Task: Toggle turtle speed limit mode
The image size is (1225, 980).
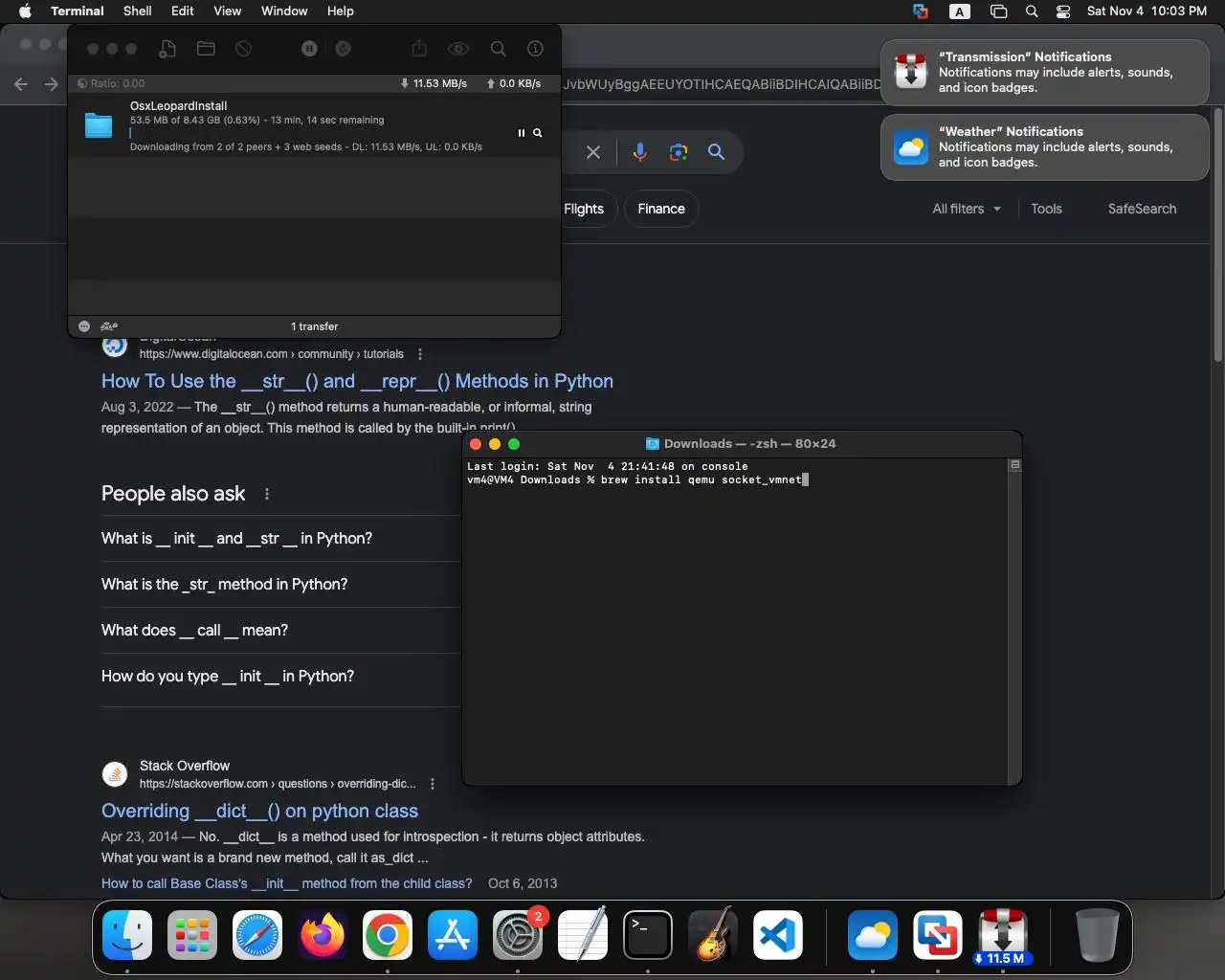Action: coord(109,326)
